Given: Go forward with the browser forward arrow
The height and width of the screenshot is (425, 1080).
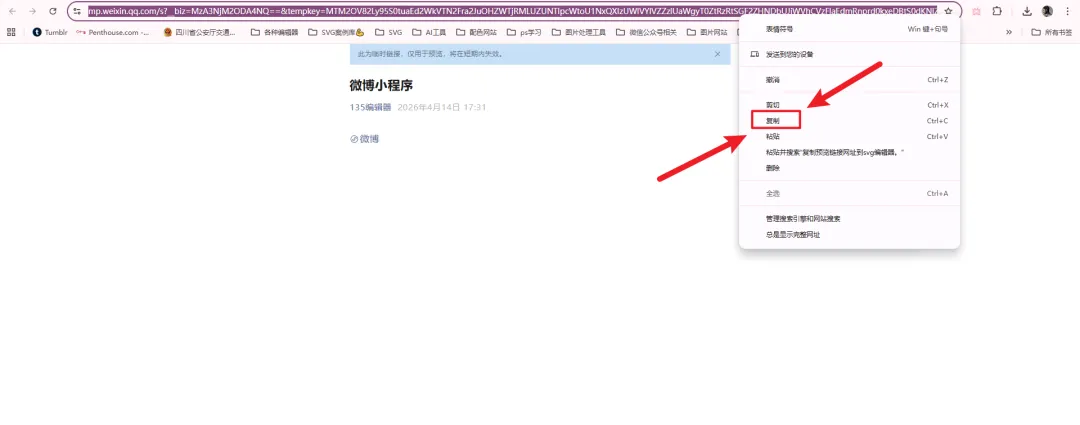Looking at the screenshot, I should pyautogui.click(x=32, y=11).
